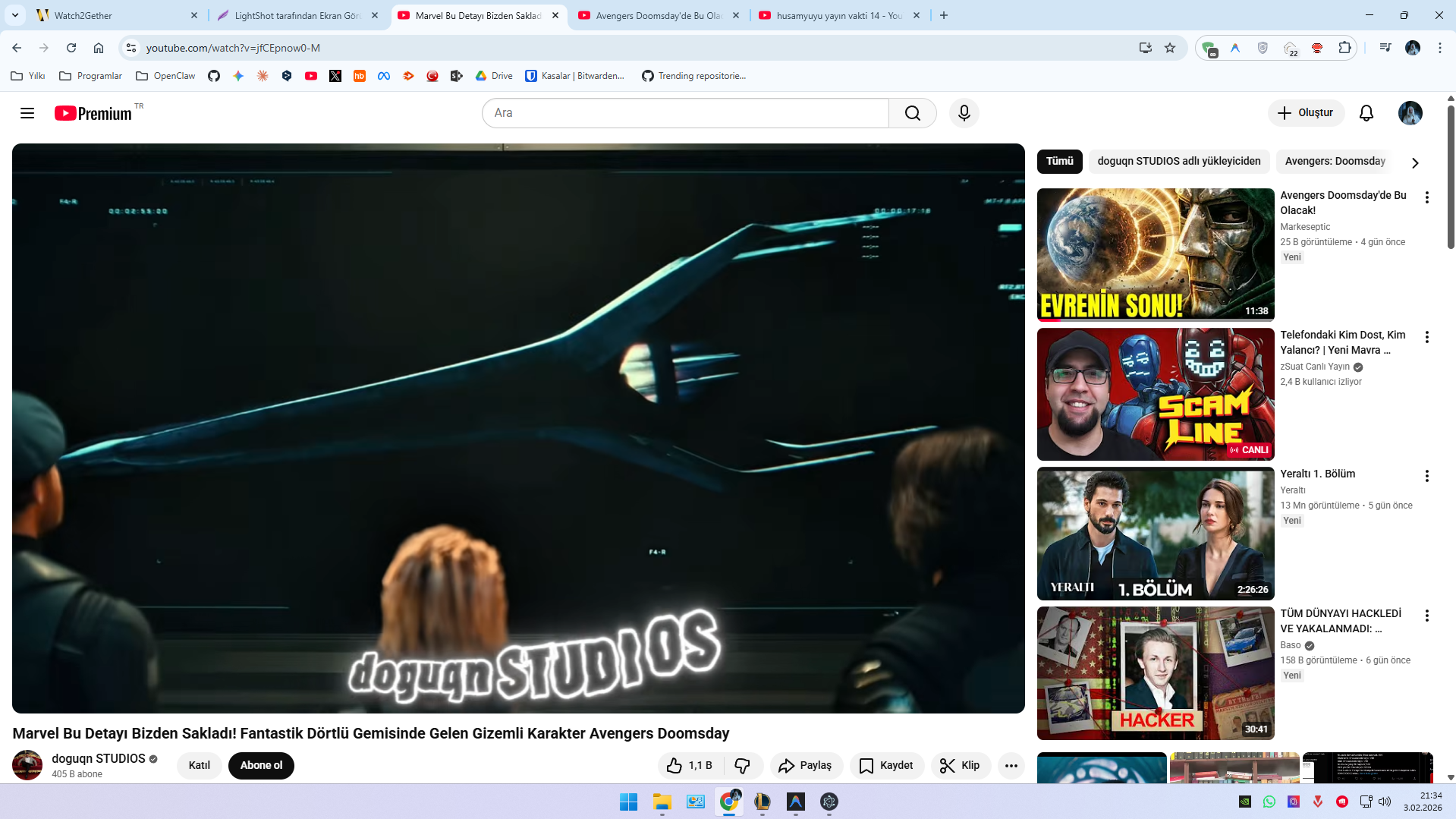The height and width of the screenshot is (819, 1456).
Task: Select the Avengers: Doomsday filter chip
Action: tap(1335, 162)
